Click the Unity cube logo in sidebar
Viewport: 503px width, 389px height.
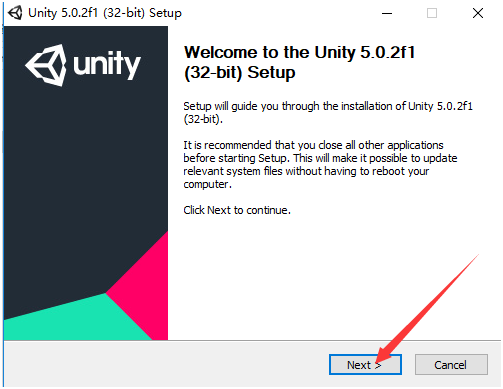(x=46, y=65)
